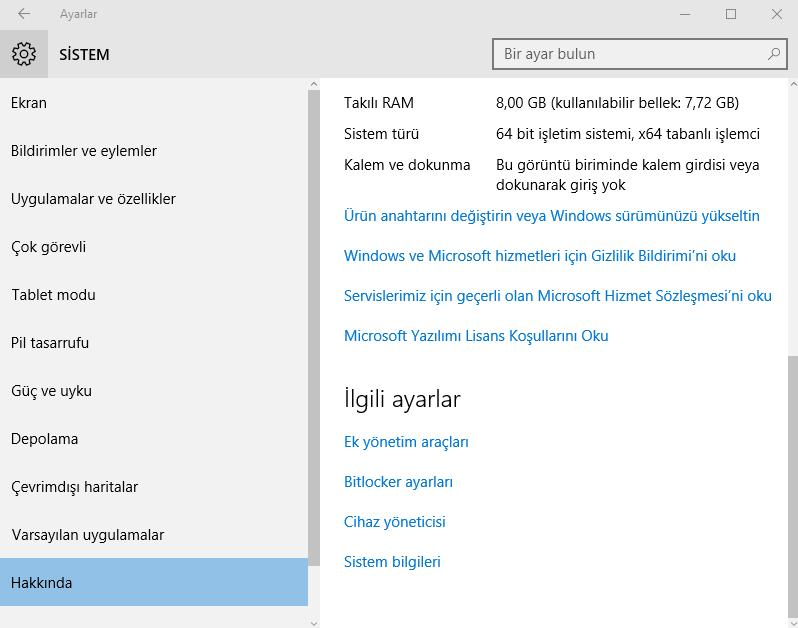Viewport: 798px width, 628px height.
Task: Click the back arrow icon
Action: (x=24, y=14)
